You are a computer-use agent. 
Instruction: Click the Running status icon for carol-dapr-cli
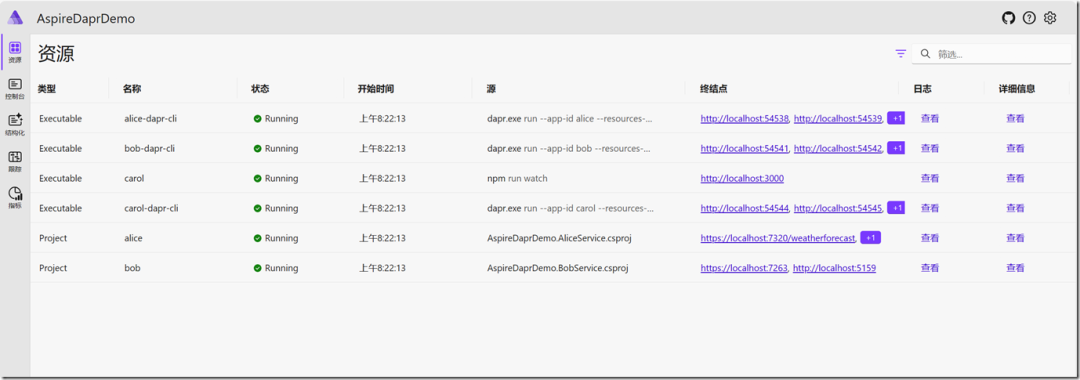(x=258, y=208)
